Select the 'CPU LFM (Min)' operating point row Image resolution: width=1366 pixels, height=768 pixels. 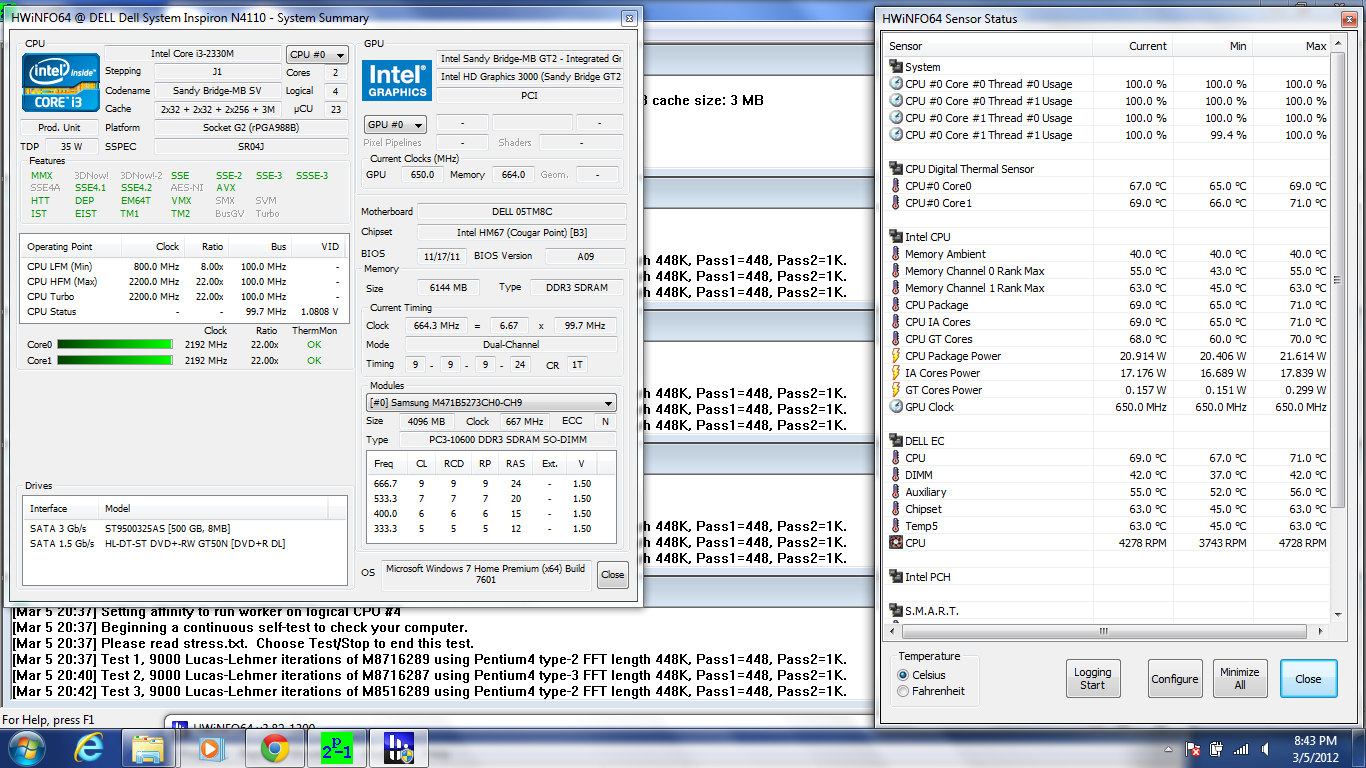[x=184, y=267]
